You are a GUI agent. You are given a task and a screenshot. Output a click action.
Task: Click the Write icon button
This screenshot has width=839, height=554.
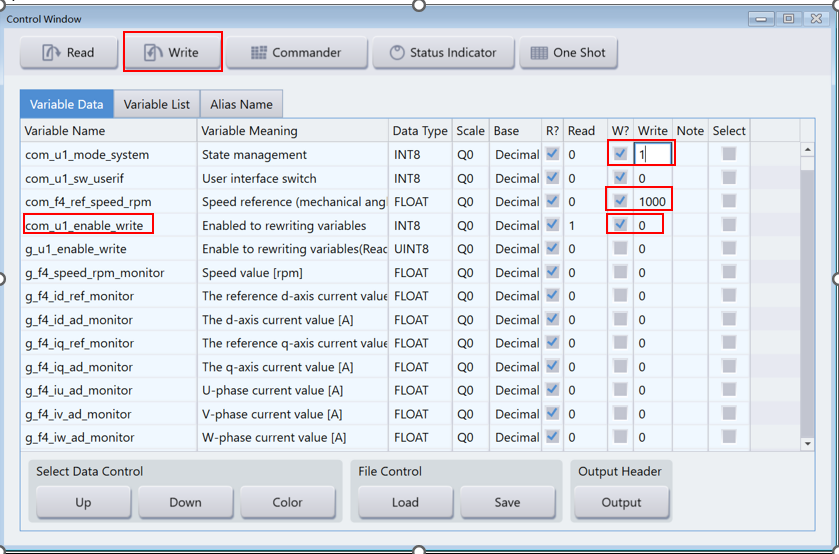tap(172, 53)
